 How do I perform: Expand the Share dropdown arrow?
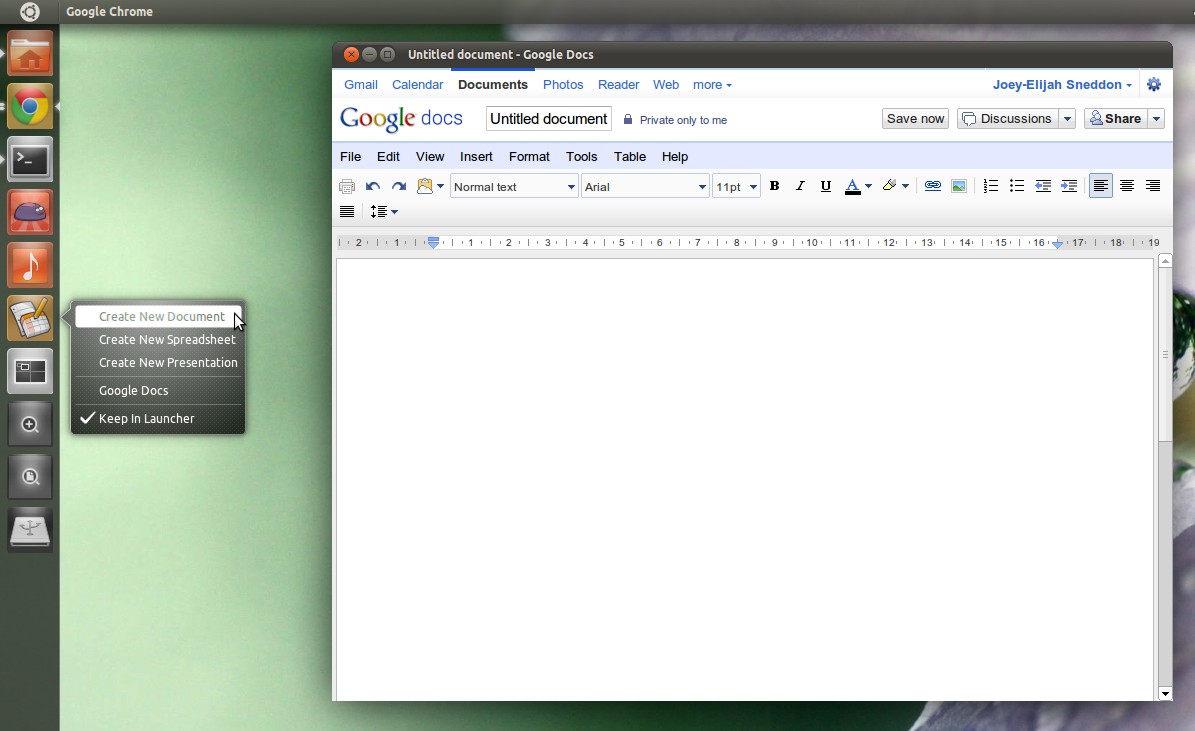1156,119
